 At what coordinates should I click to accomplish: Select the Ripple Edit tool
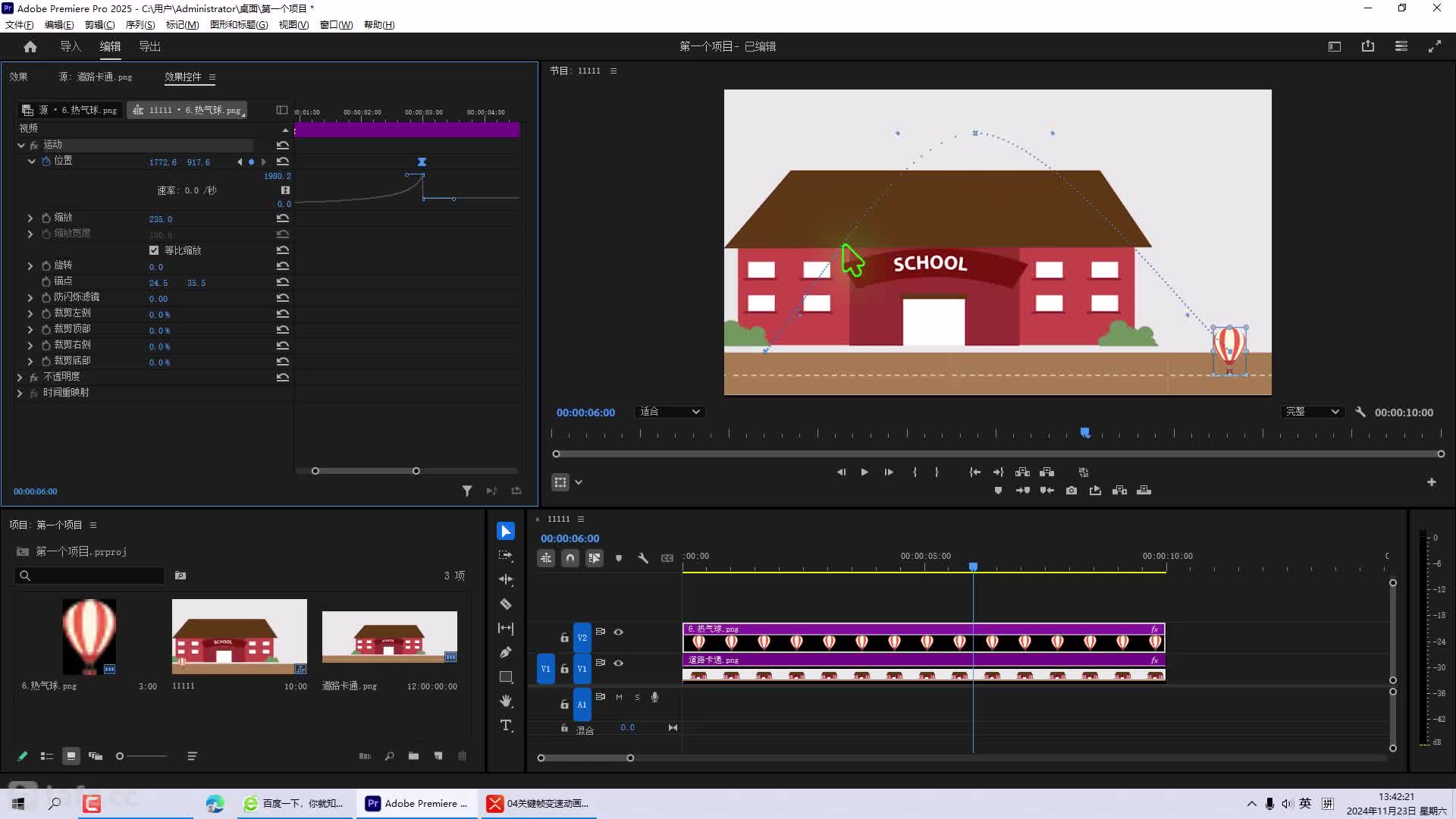(x=506, y=580)
